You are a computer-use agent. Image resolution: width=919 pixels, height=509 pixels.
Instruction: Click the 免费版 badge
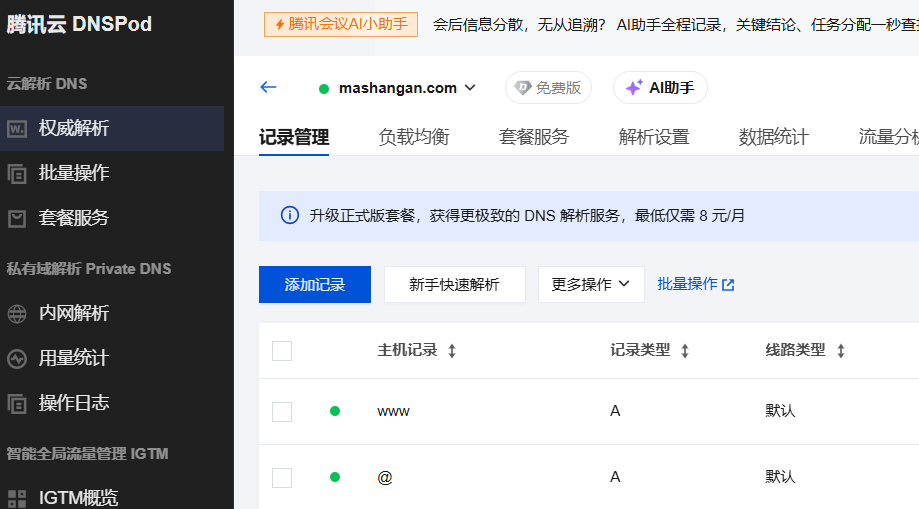(548, 87)
